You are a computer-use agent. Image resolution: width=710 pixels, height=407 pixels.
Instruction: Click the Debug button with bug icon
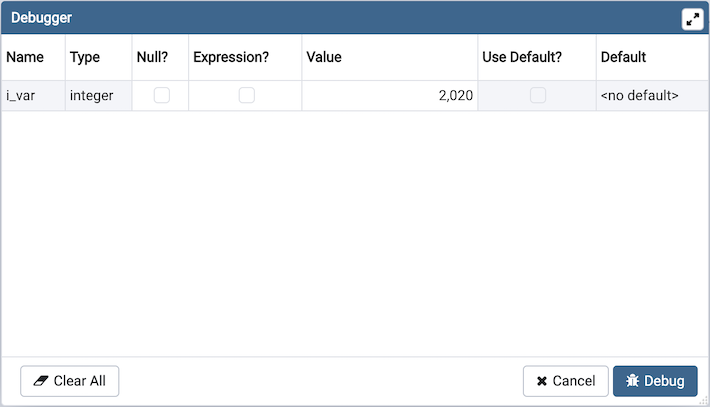pos(655,381)
